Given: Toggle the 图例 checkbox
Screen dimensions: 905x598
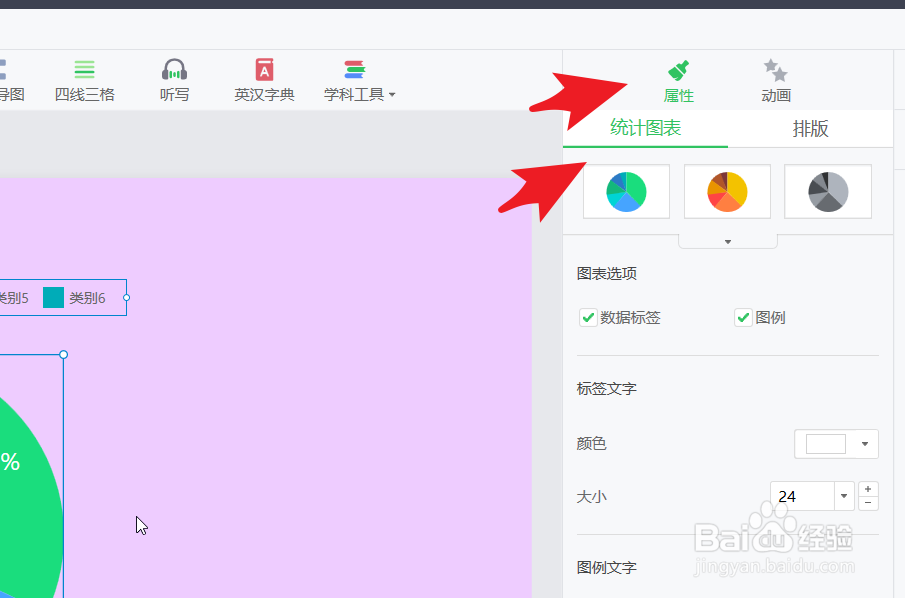Looking at the screenshot, I should 743,317.
